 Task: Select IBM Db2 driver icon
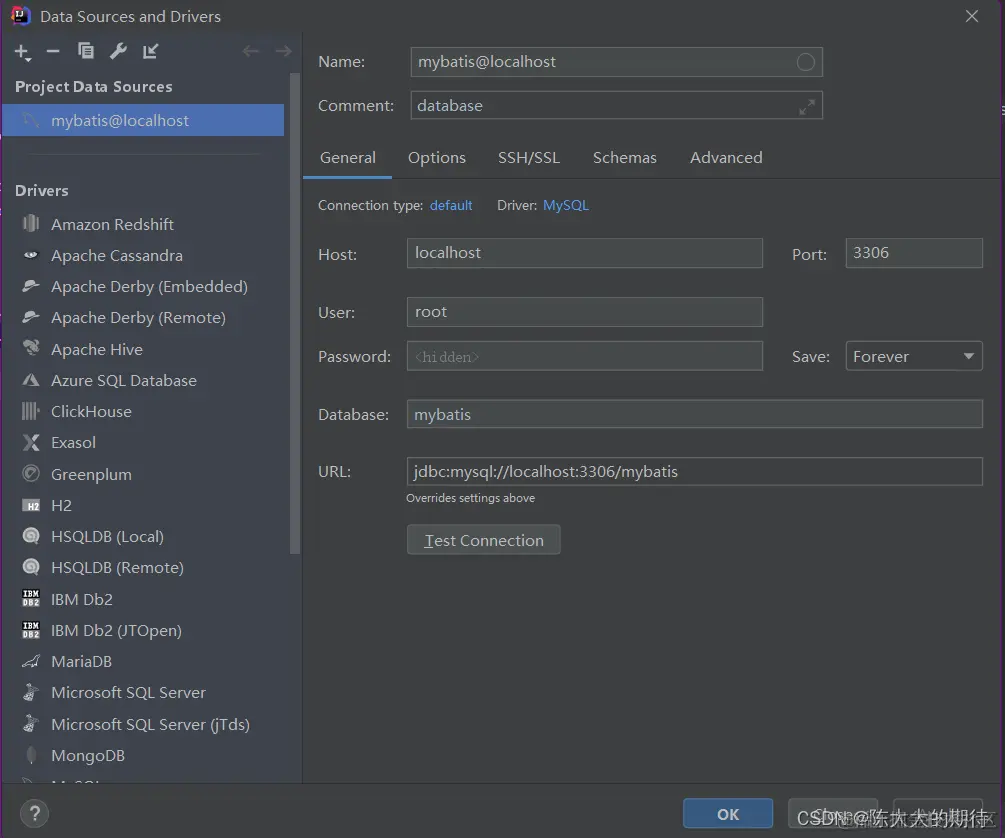[31, 598]
